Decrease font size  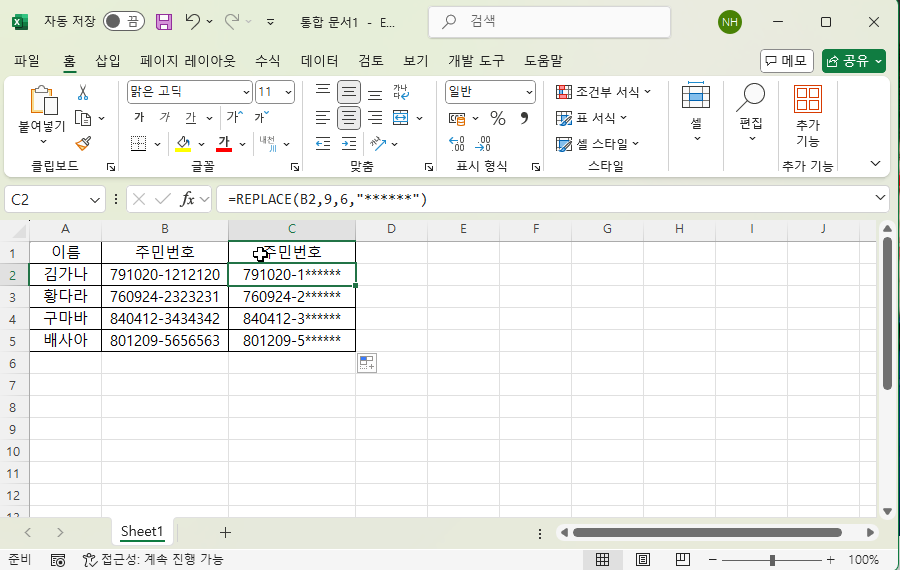point(261,117)
